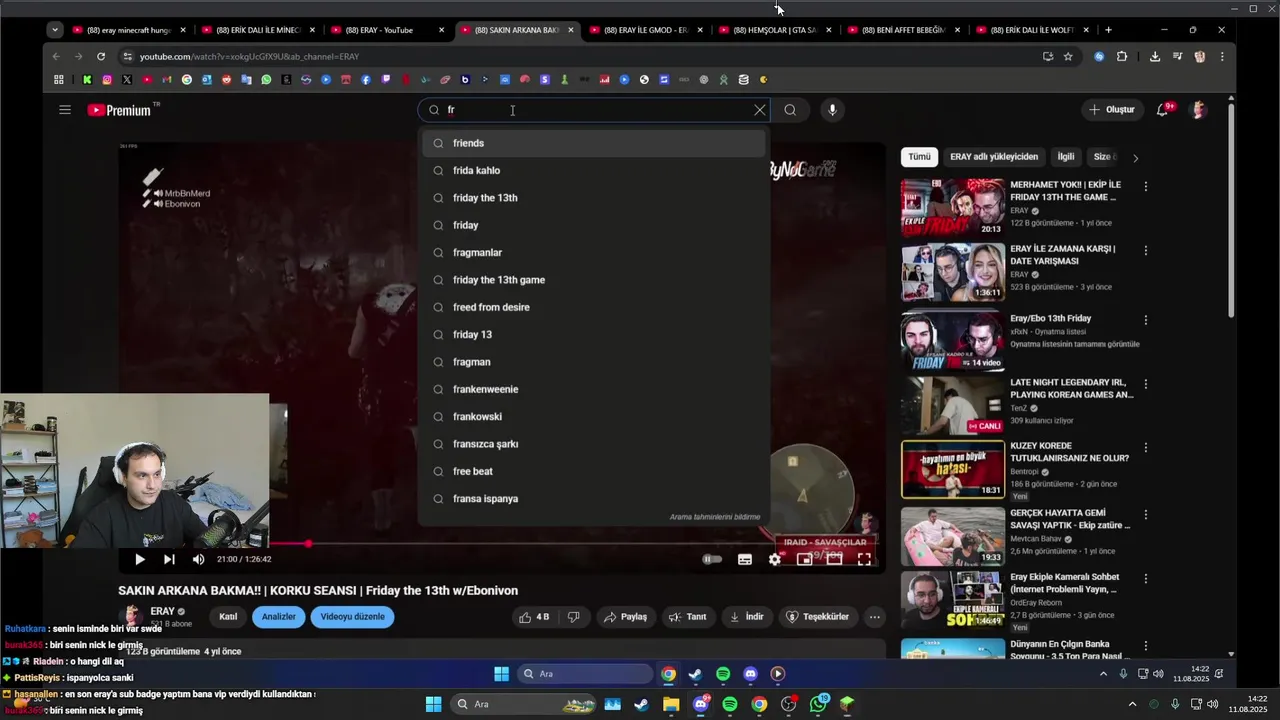Screen dimensions: 1280x720
Task: Open the YouTube guide hamburger menu
Action: 65,110
